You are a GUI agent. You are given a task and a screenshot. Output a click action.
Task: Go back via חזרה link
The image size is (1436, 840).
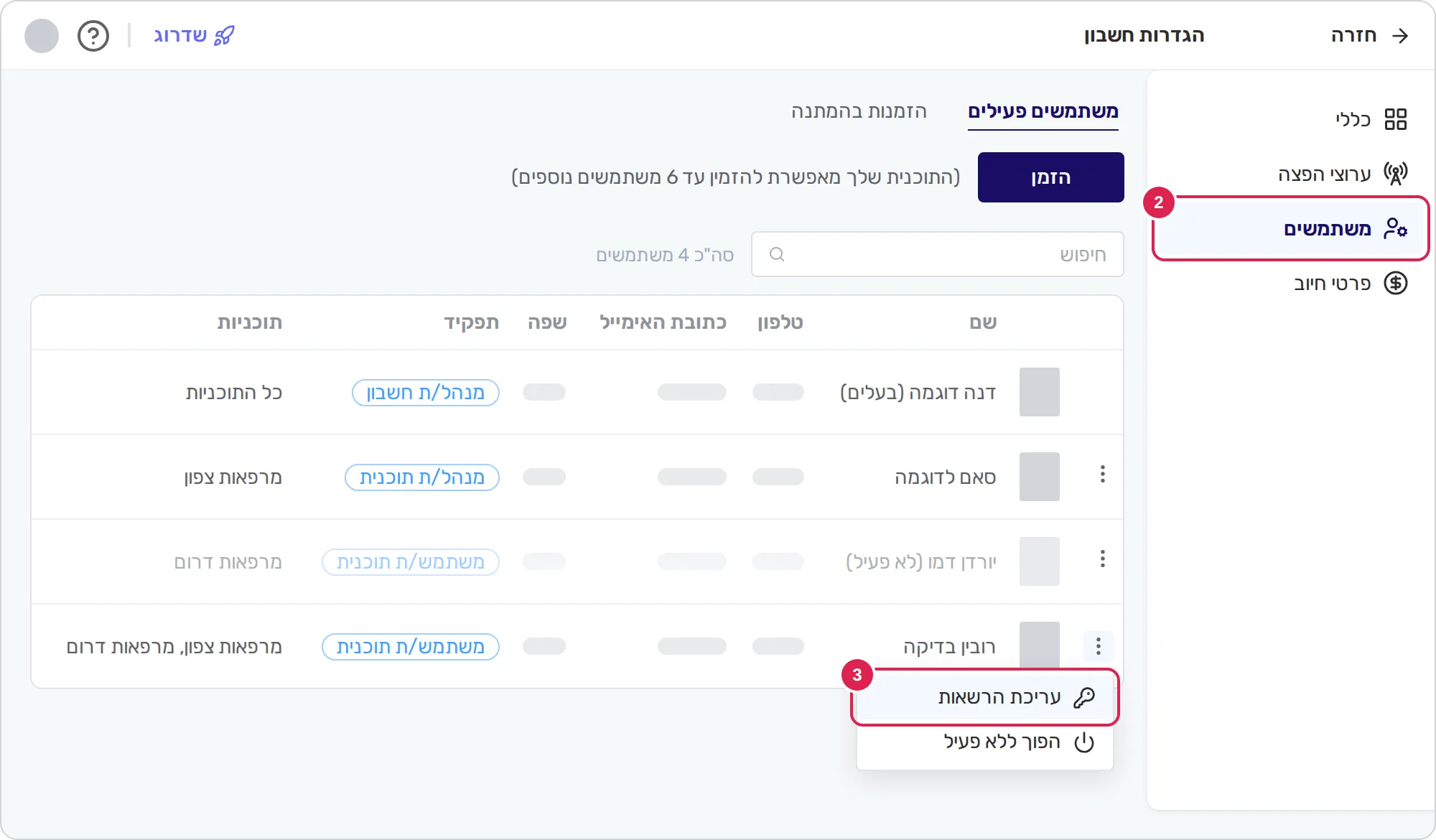1369,36
